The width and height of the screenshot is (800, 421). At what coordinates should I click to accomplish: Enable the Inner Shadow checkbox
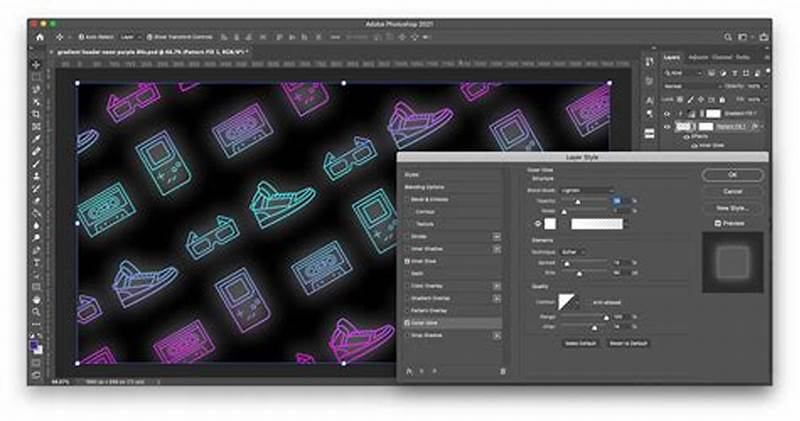pos(407,249)
